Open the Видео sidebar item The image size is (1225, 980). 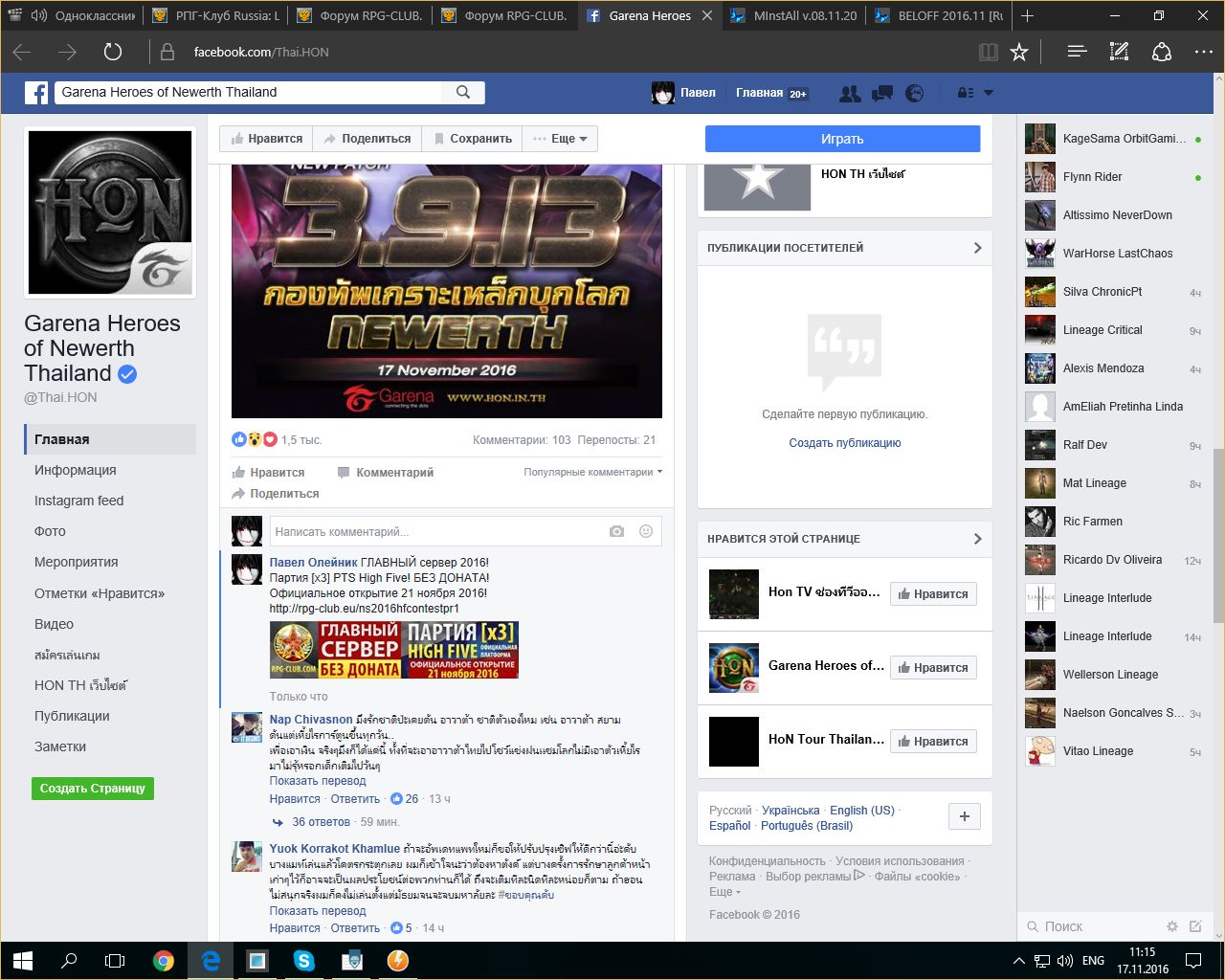[54, 624]
